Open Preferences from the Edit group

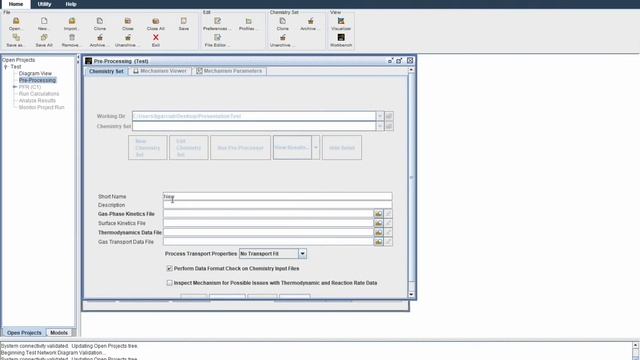pos(217,21)
